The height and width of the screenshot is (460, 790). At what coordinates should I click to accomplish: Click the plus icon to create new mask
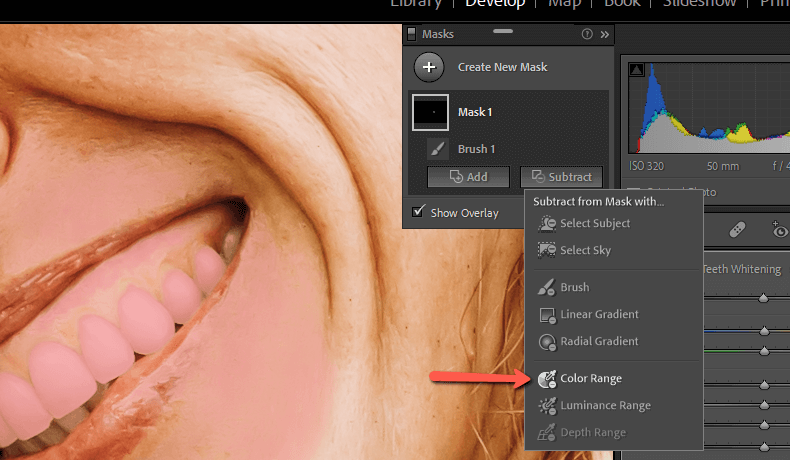coord(429,67)
